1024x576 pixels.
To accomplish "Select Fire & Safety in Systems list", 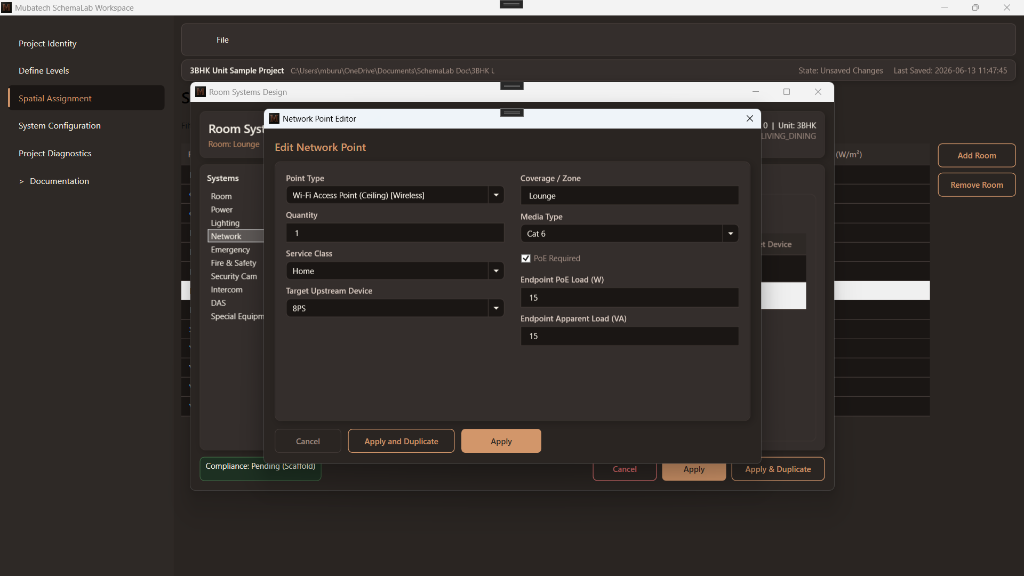I will pyautogui.click(x=233, y=263).
